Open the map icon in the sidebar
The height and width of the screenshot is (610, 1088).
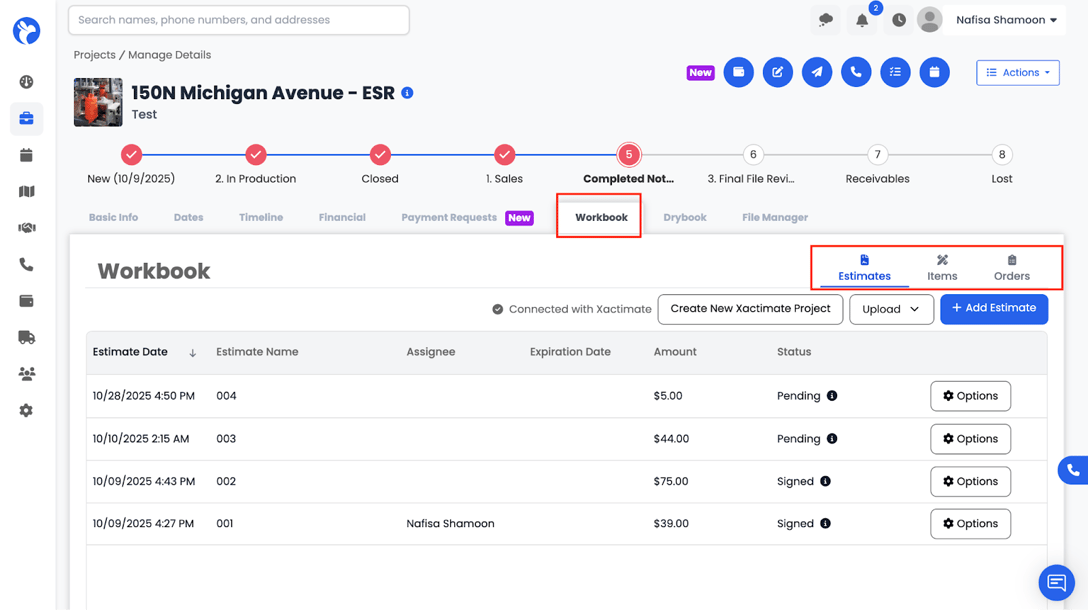(x=26, y=192)
